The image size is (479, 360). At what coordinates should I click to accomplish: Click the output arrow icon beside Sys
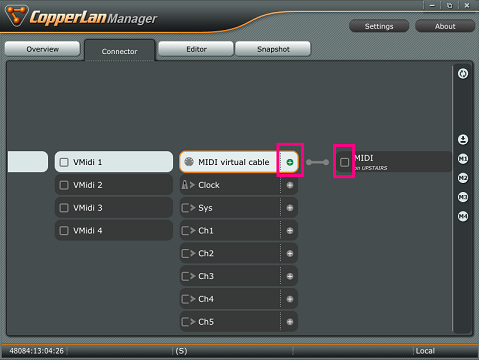[x=188, y=208]
